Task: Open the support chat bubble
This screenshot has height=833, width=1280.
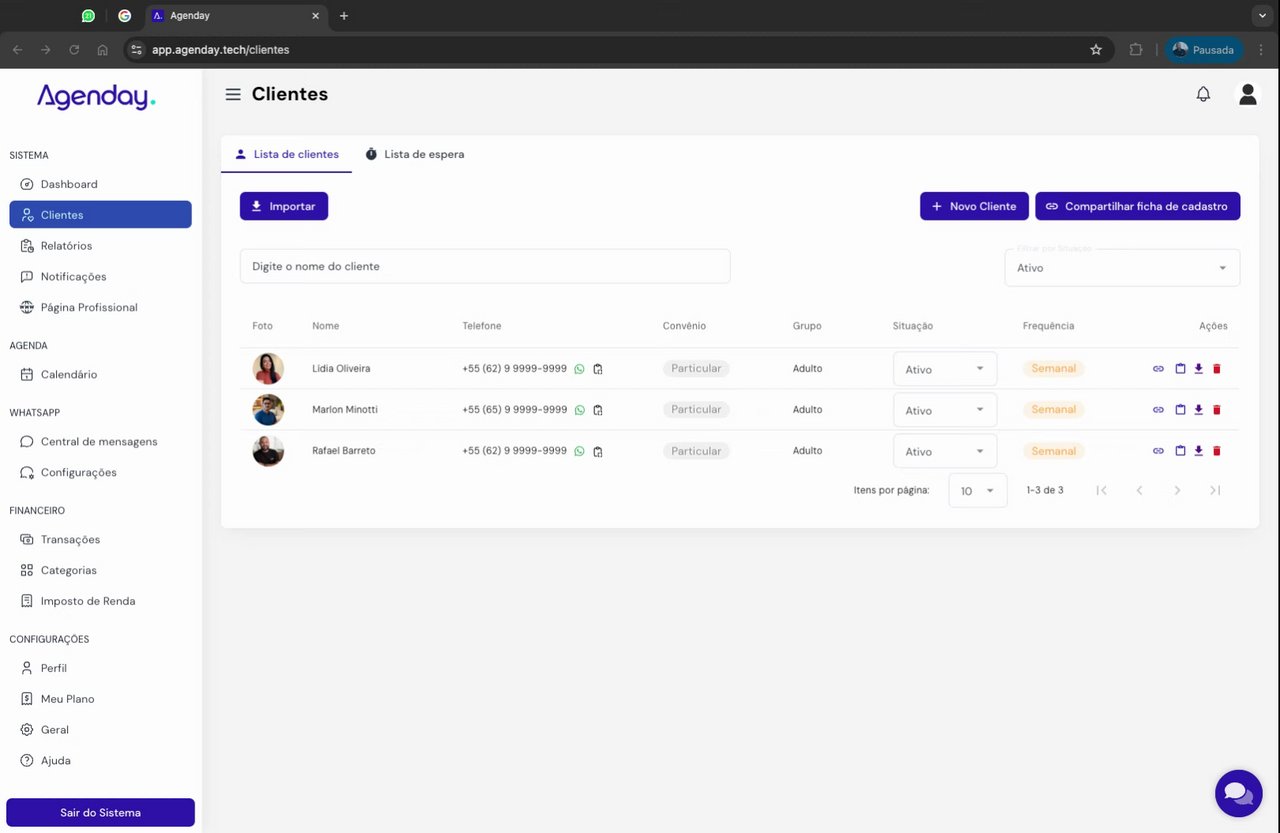Action: point(1238,793)
